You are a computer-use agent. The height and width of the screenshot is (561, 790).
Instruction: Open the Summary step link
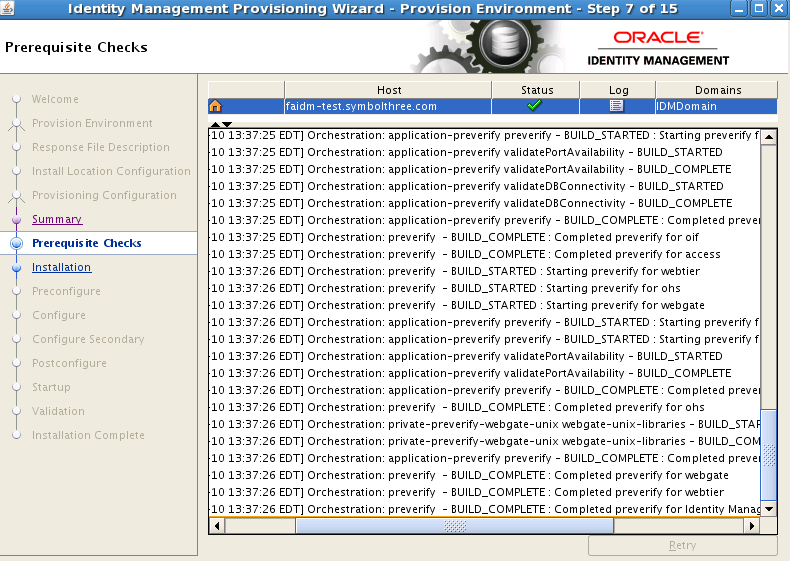(57, 219)
